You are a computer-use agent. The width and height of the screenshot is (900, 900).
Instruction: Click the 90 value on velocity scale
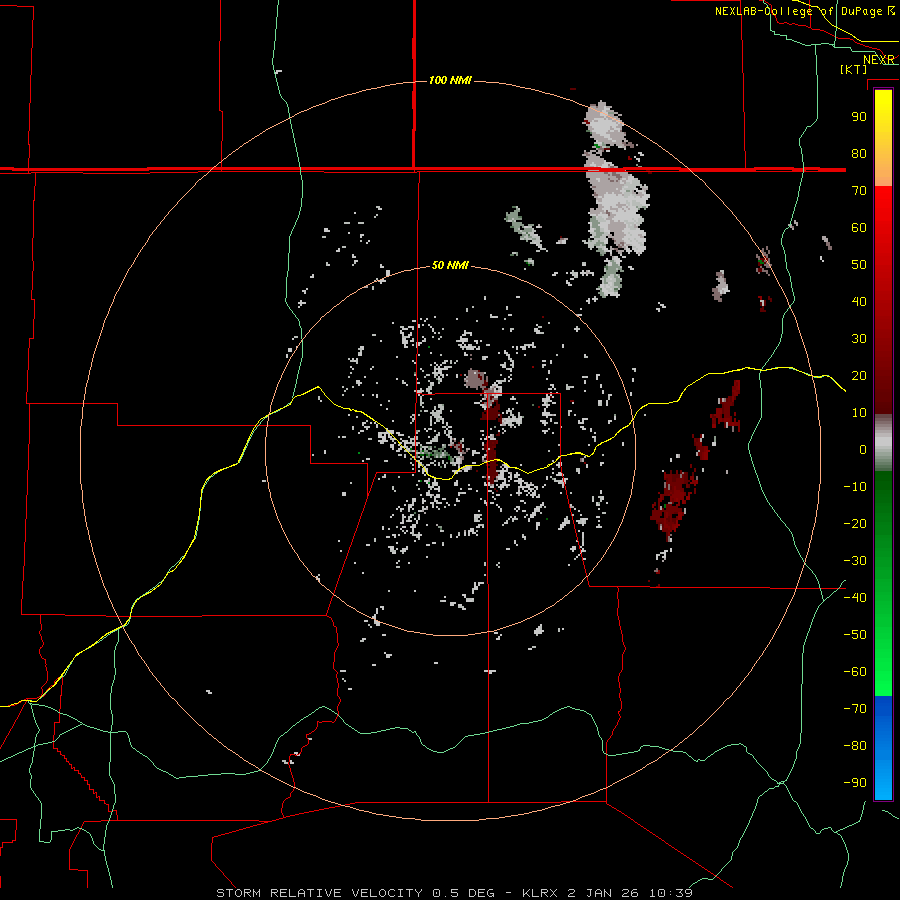pos(859,117)
